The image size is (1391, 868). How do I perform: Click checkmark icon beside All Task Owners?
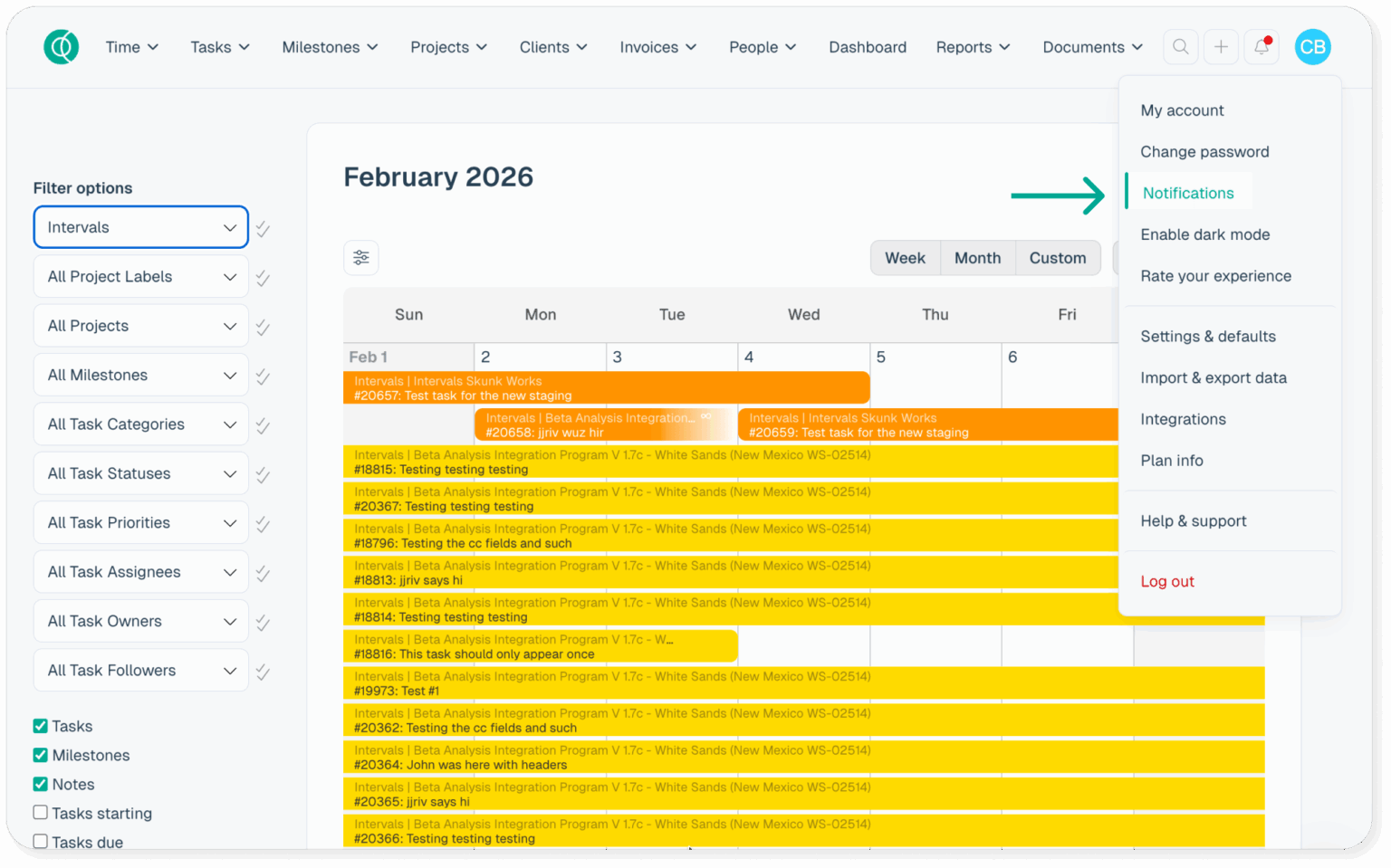[263, 623]
